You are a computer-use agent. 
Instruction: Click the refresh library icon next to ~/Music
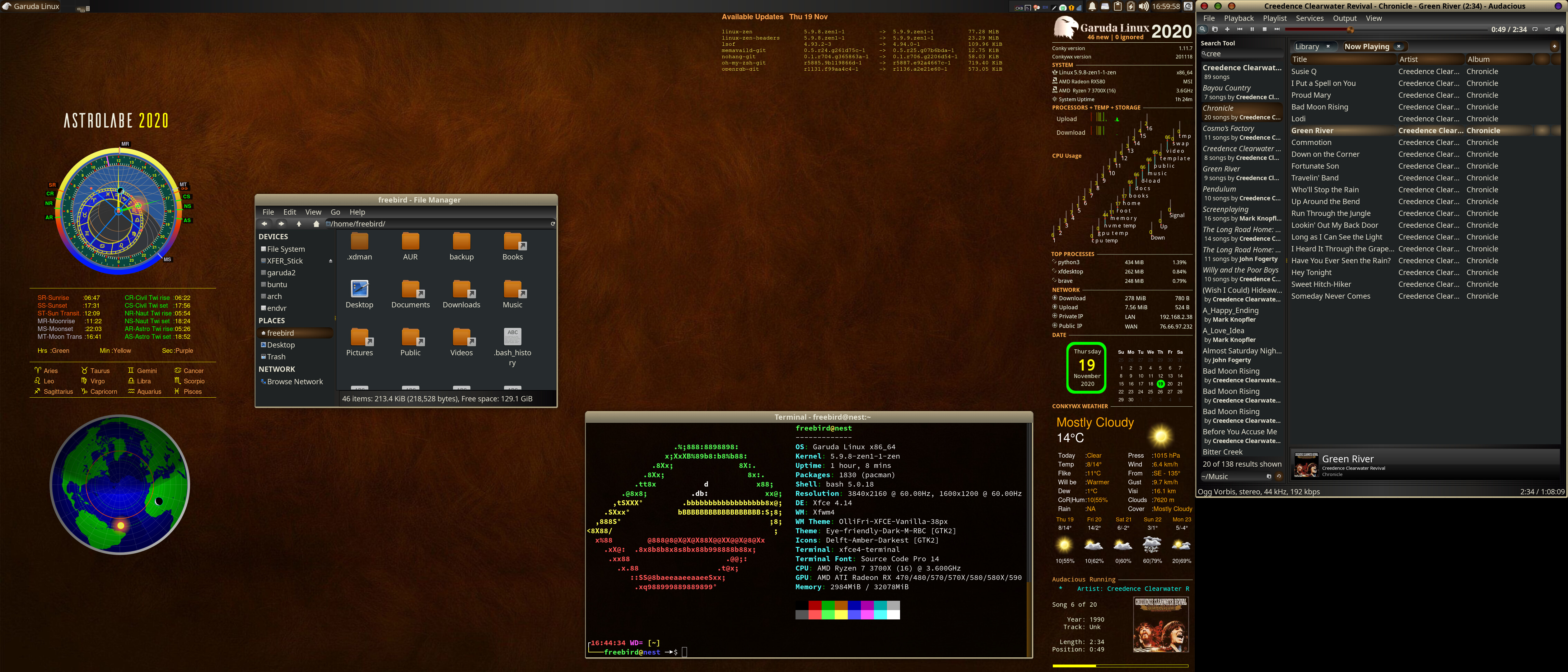tap(1278, 477)
